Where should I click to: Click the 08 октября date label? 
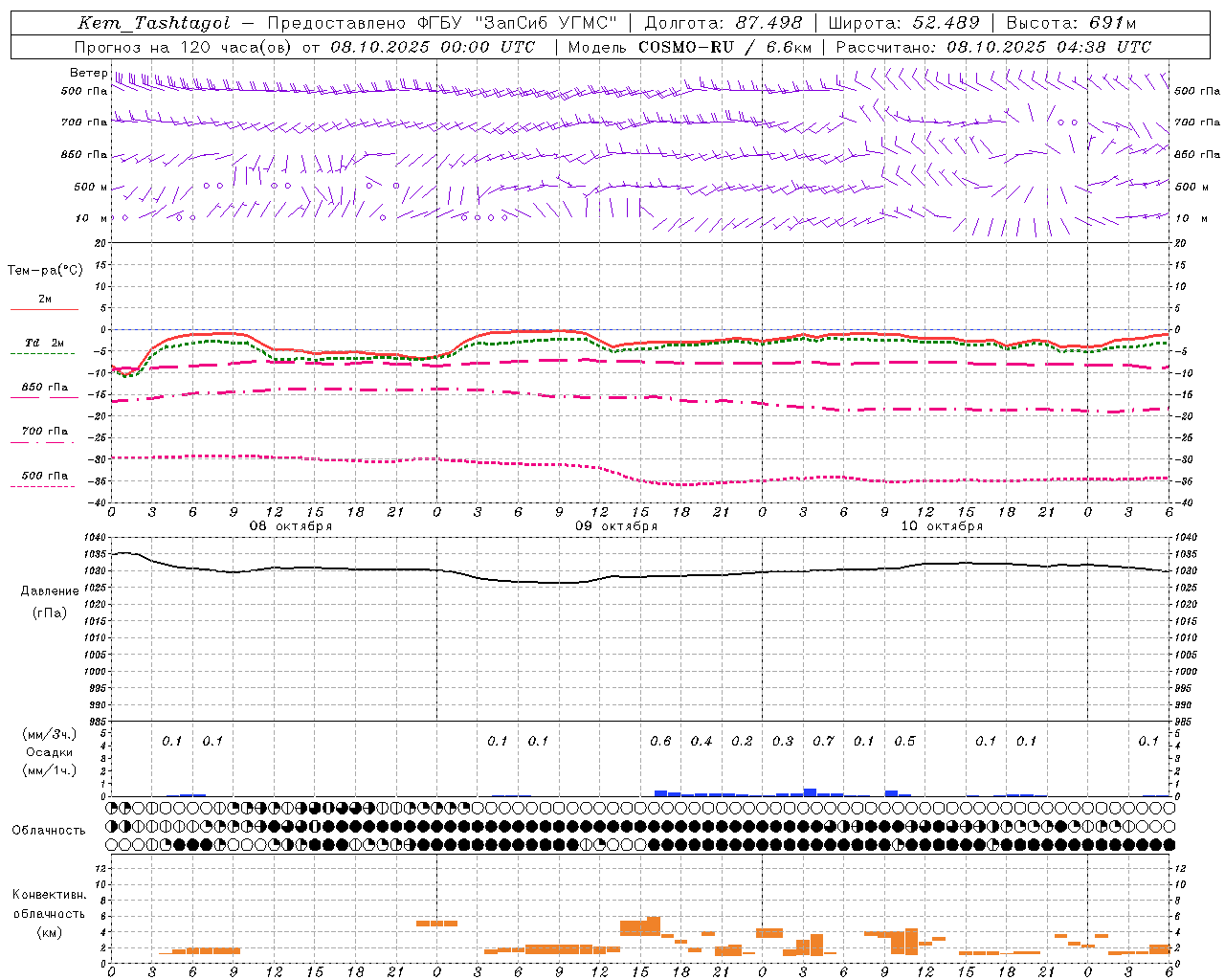291,526
